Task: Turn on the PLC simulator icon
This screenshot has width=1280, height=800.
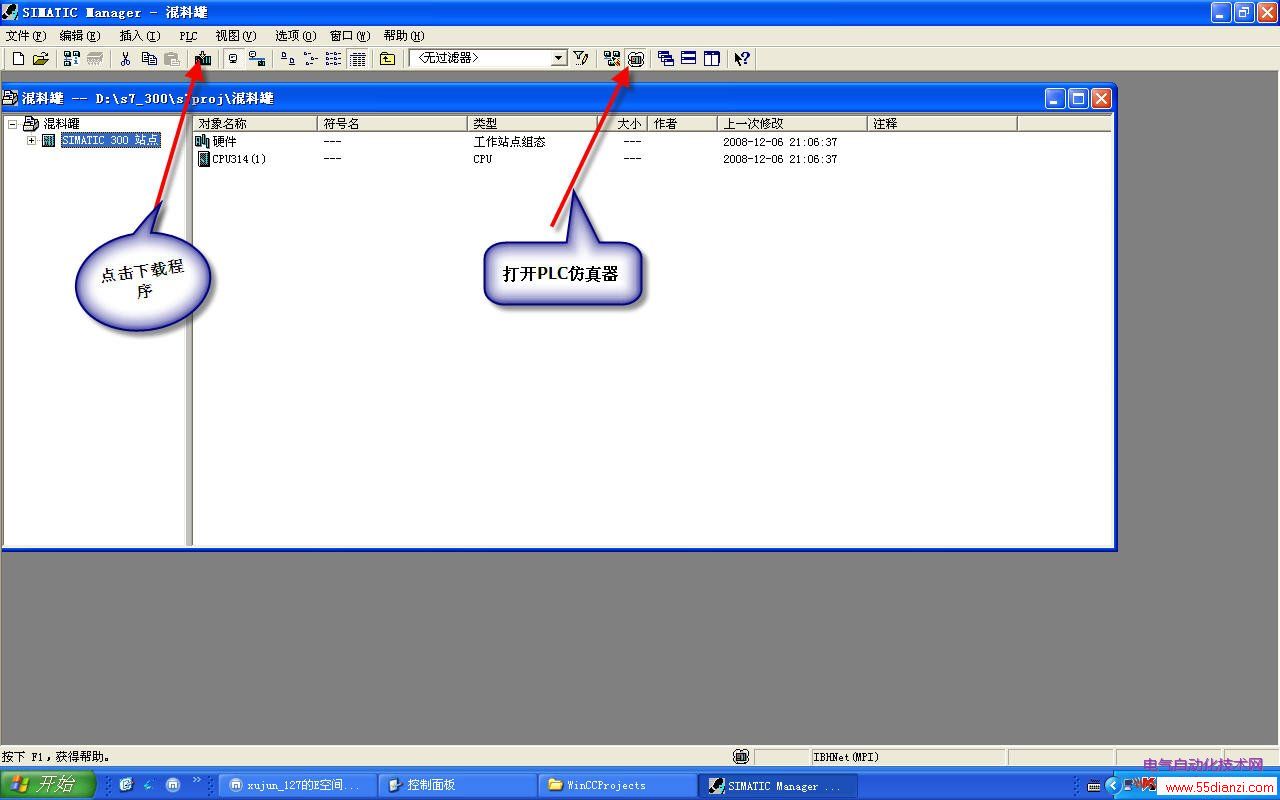Action: pyautogui.click(x=635, y=59)
